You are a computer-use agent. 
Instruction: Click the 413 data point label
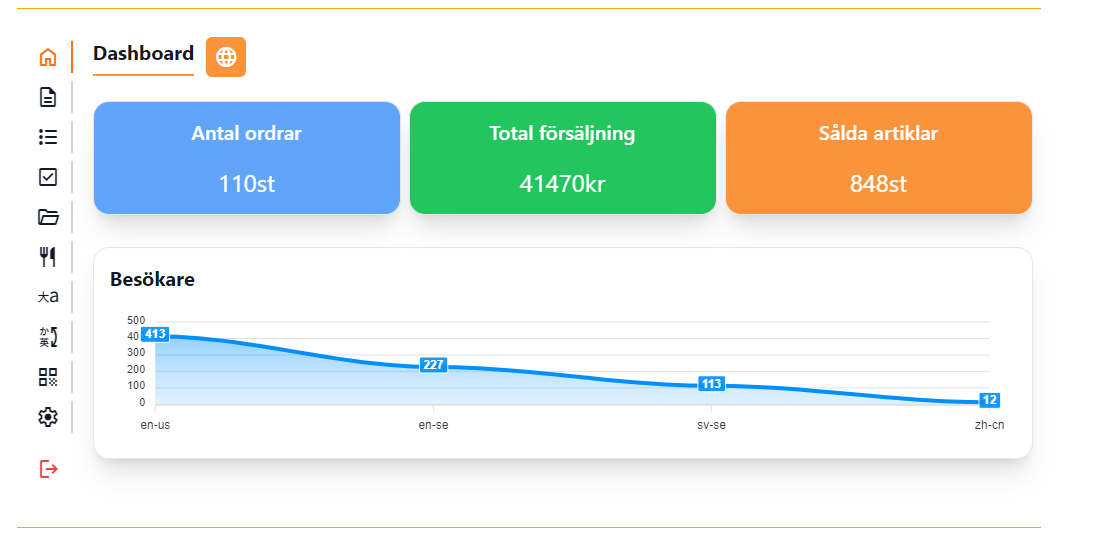(155, 334)
